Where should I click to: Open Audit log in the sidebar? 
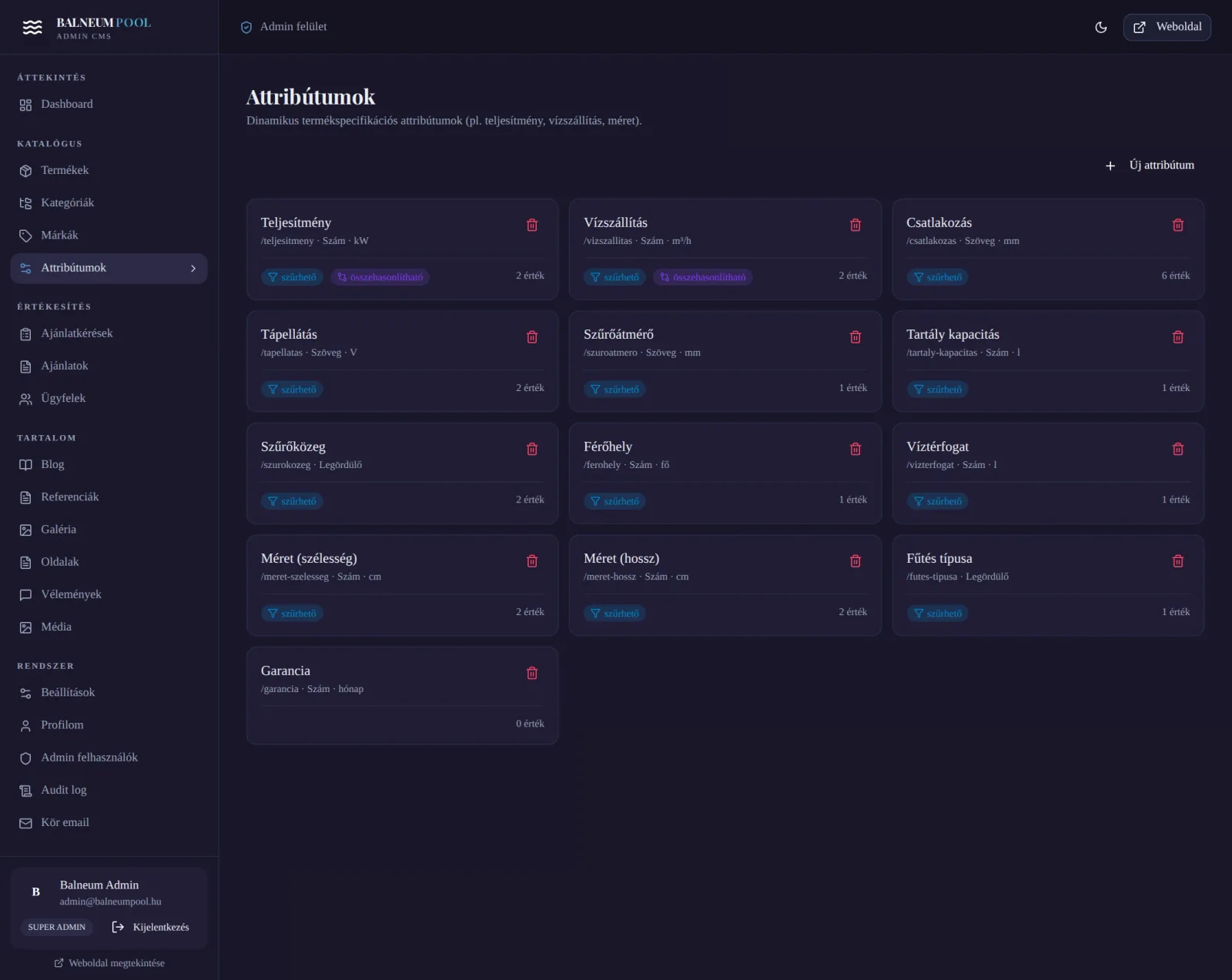[x=109, y=791]
